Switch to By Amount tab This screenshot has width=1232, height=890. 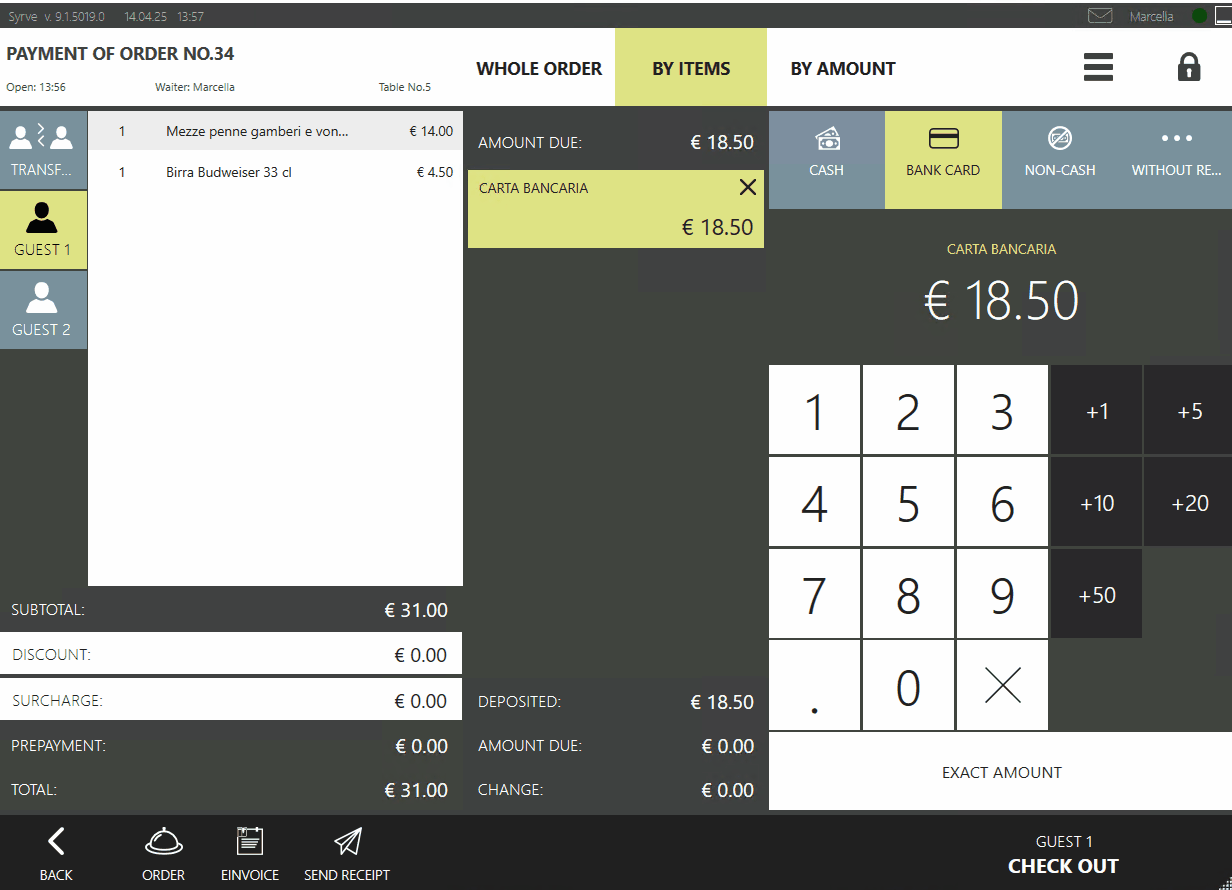coord(843,69)
